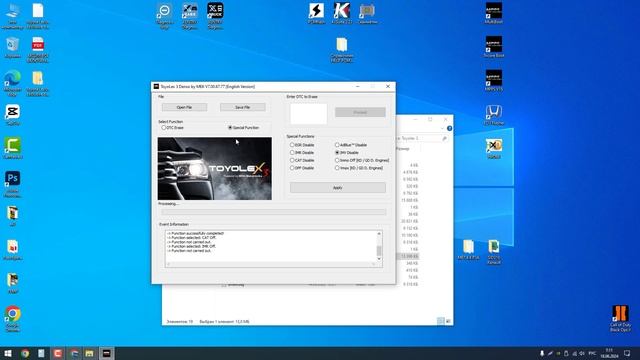Open Google Chrome desktop shortcut
The image size is (640, 360).
pyautogui.click(x=12, y=318)
